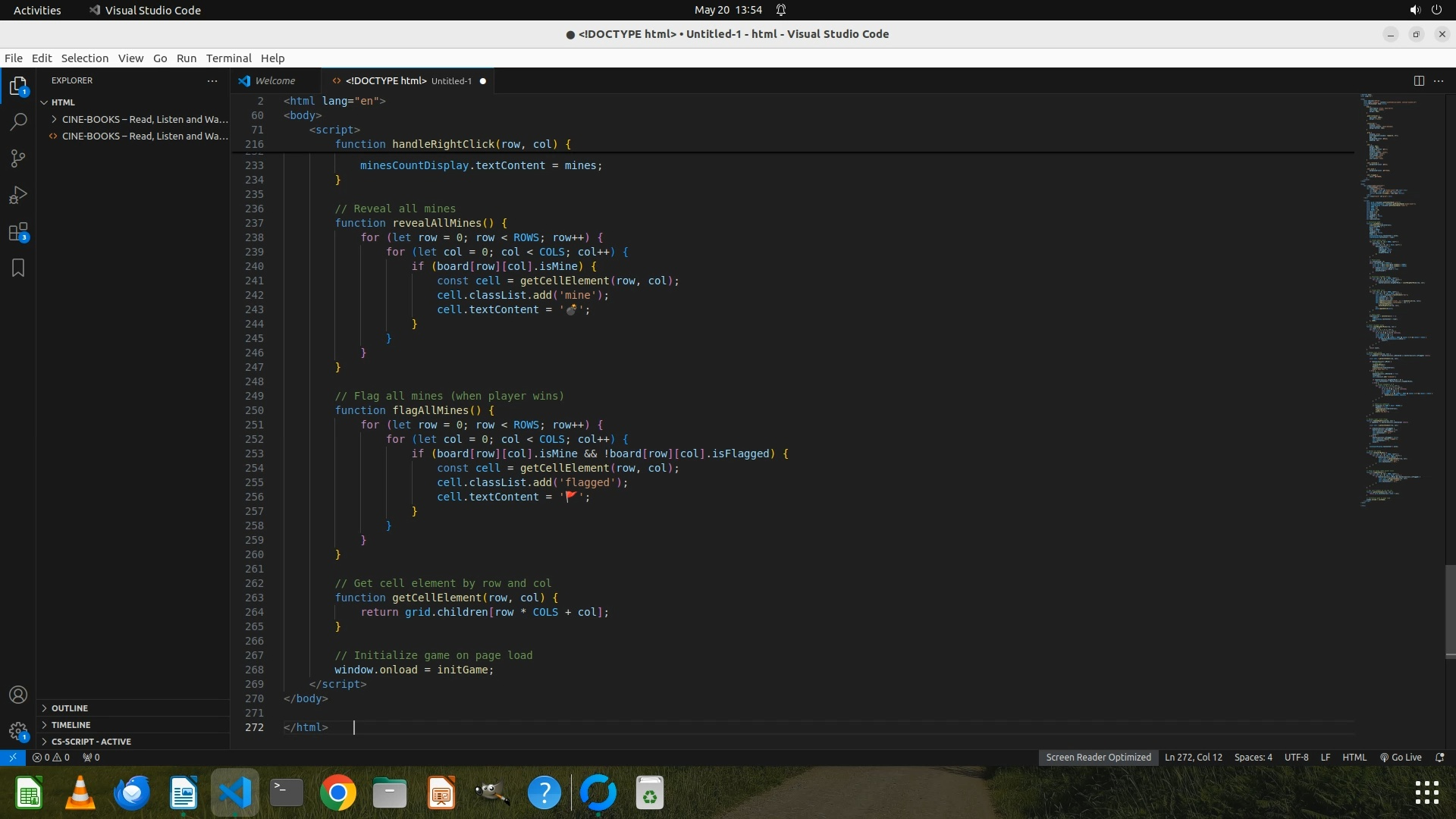Expand the OUTLINE section

click(x=70, y=708)
